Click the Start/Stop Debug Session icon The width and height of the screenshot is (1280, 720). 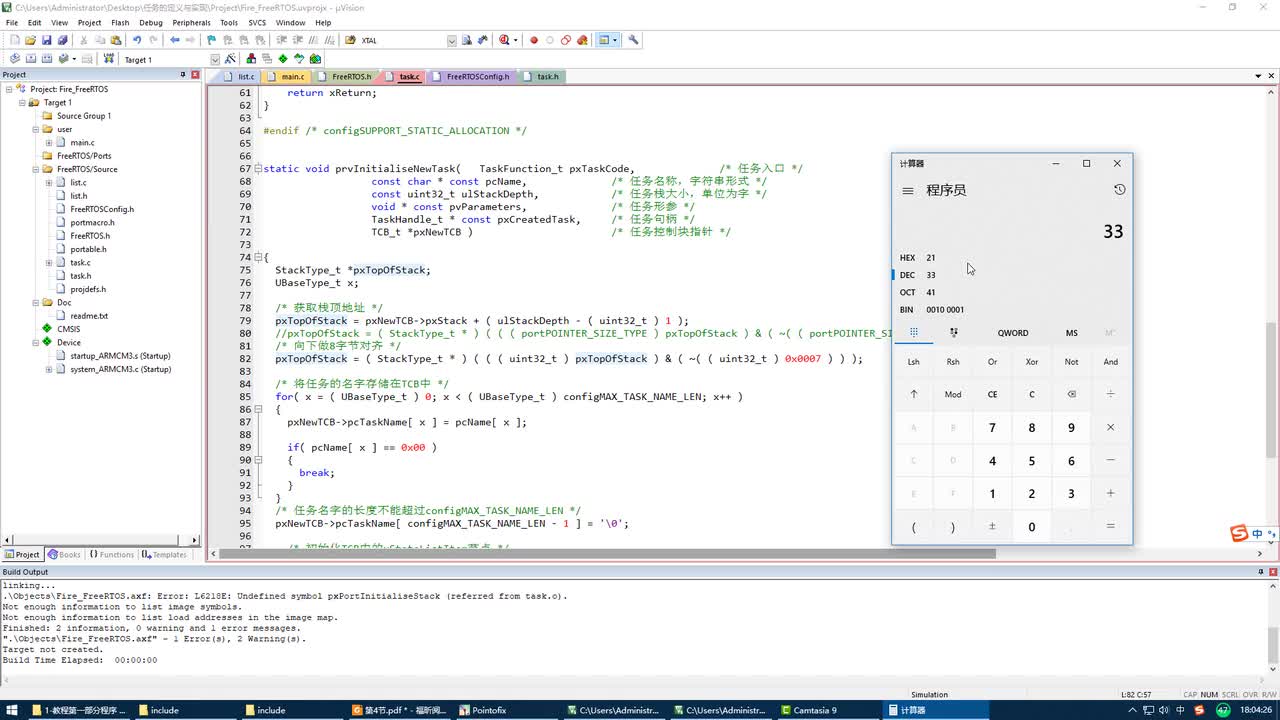[505, 40]
